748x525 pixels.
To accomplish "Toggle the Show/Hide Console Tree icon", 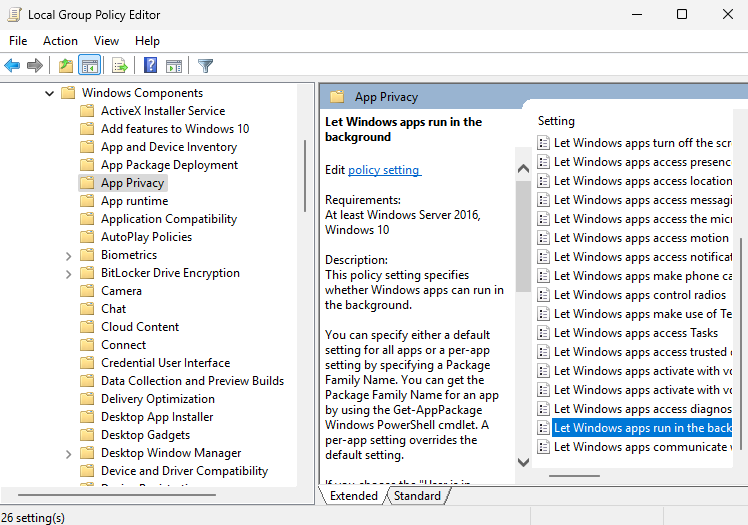I will 90,66.
